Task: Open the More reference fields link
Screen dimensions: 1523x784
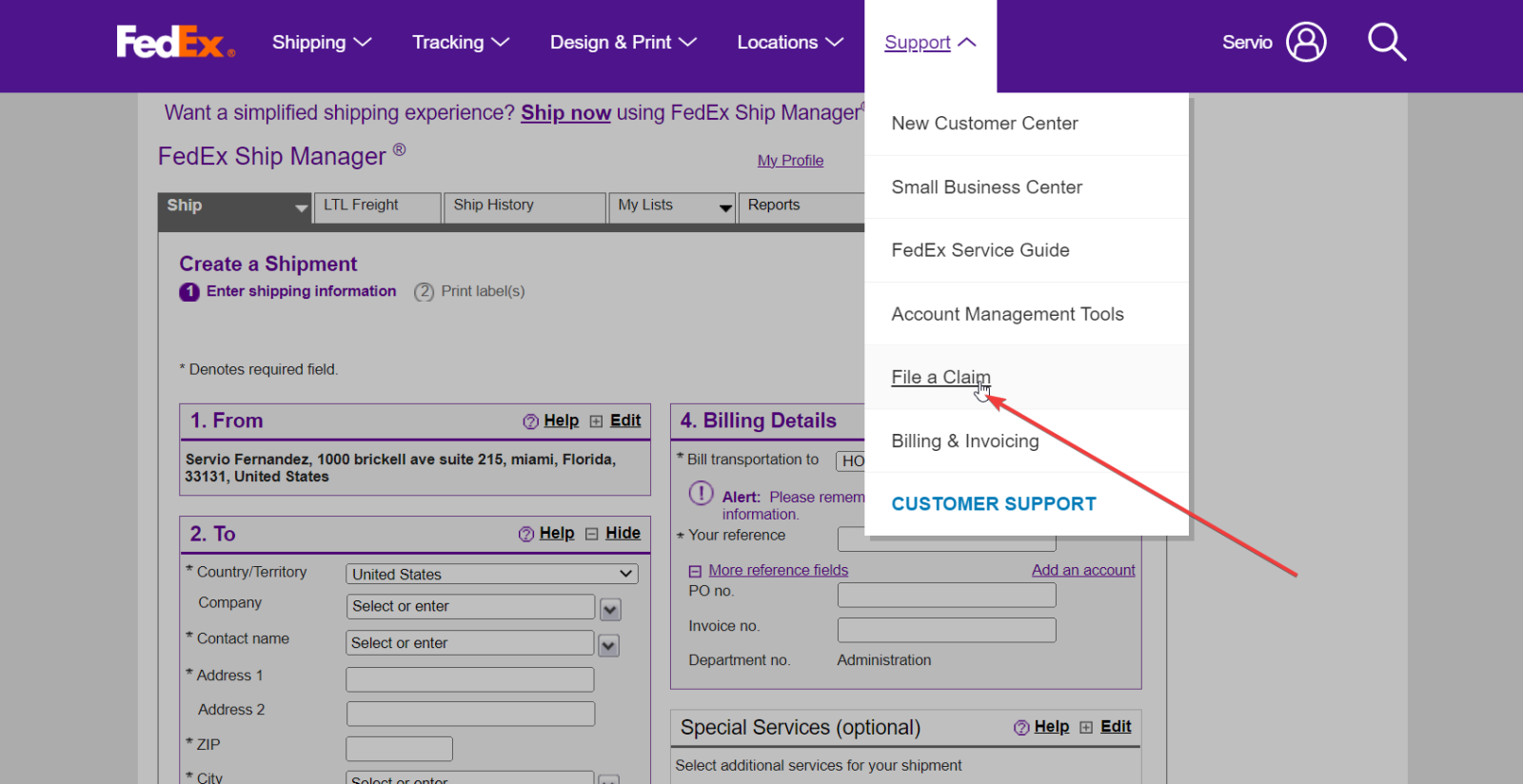Action: point(779,570)
